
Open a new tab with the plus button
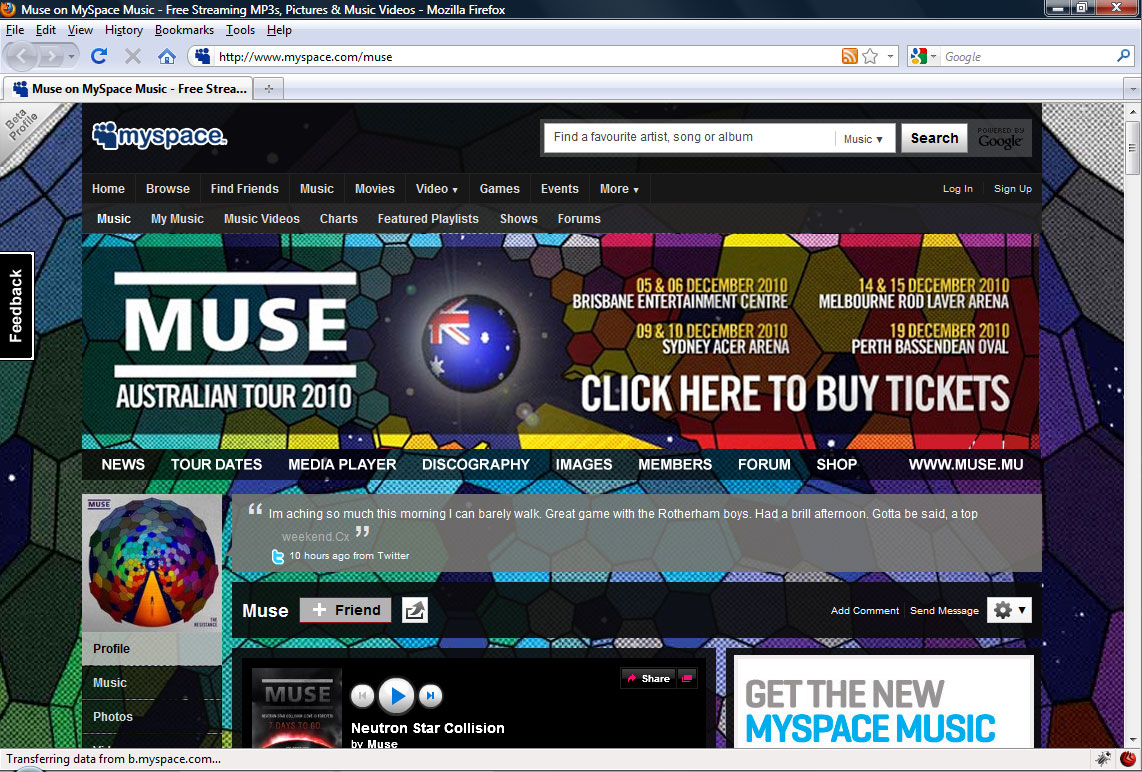[x=269, y=89]
